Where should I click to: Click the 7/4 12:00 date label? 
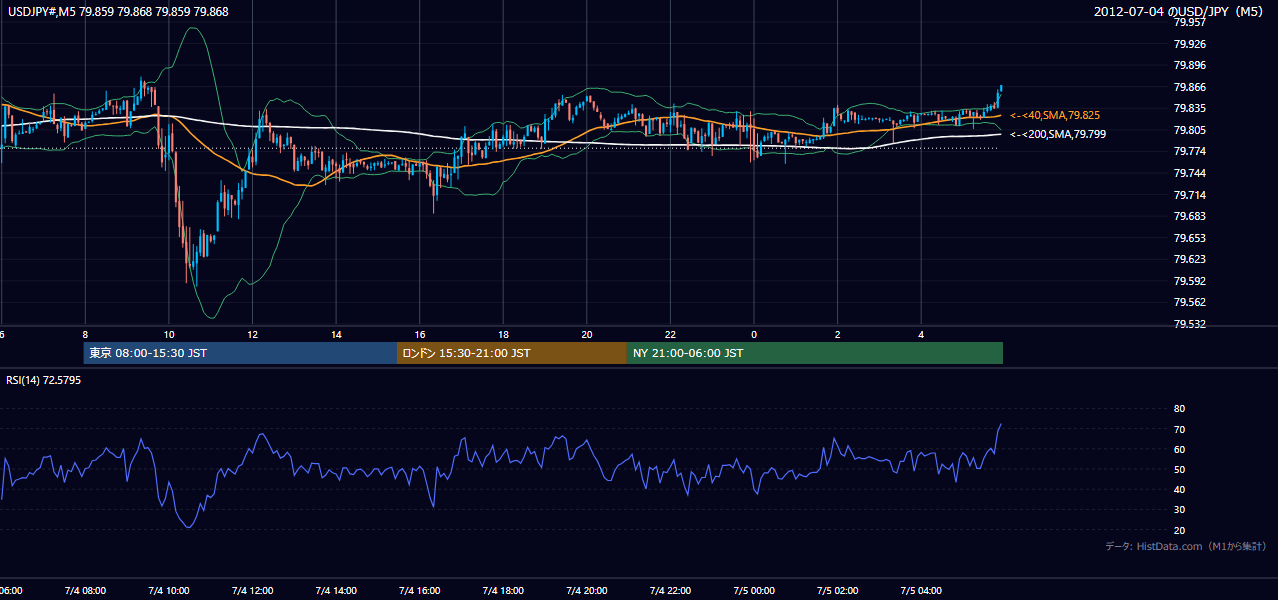(x=253, y=591)
